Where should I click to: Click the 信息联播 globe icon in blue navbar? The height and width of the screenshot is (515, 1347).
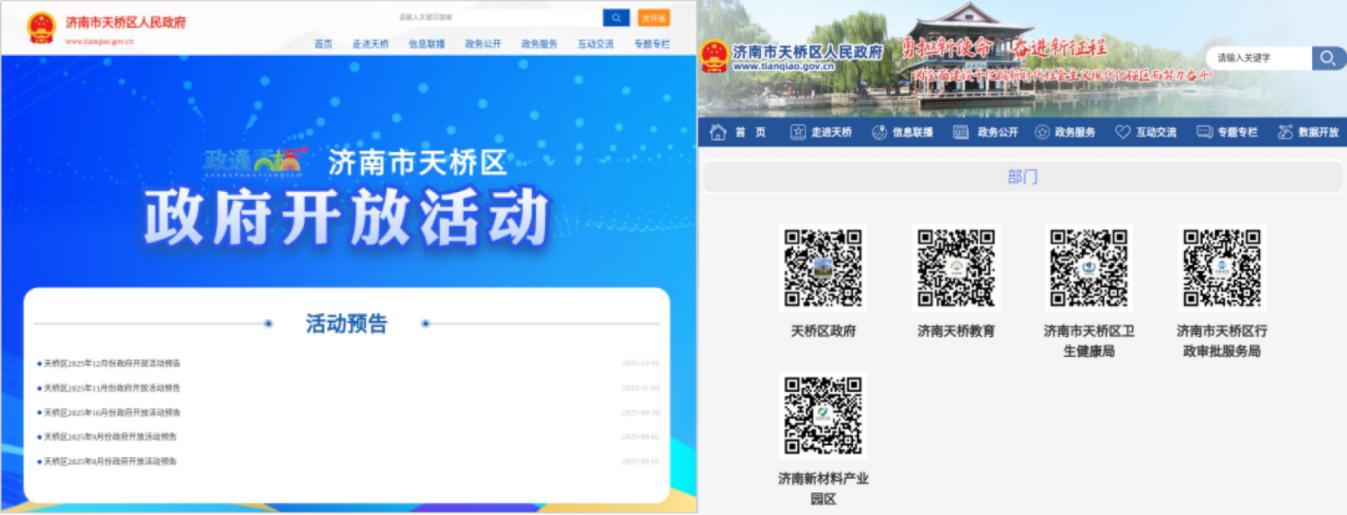(x=879, y=132)
